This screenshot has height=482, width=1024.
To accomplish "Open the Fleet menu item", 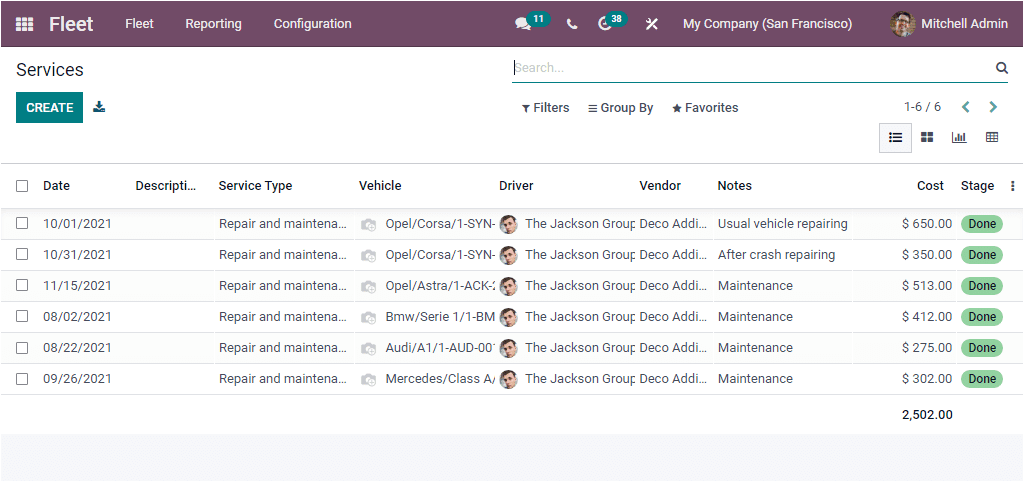I will click(139, 24).
